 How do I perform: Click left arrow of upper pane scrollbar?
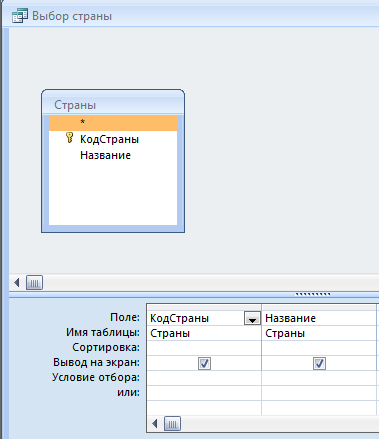17,283
